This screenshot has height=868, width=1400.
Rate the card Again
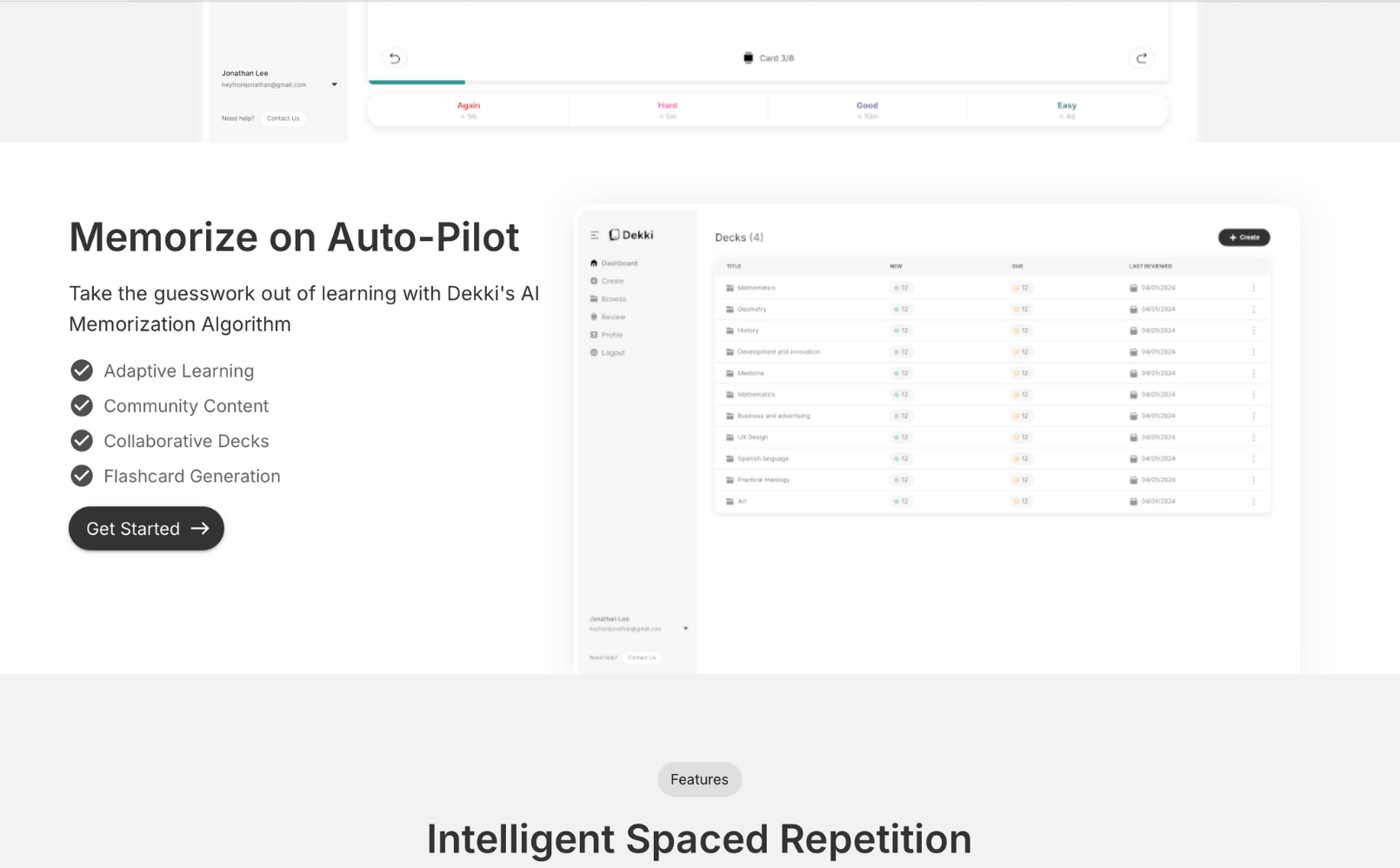469,110
